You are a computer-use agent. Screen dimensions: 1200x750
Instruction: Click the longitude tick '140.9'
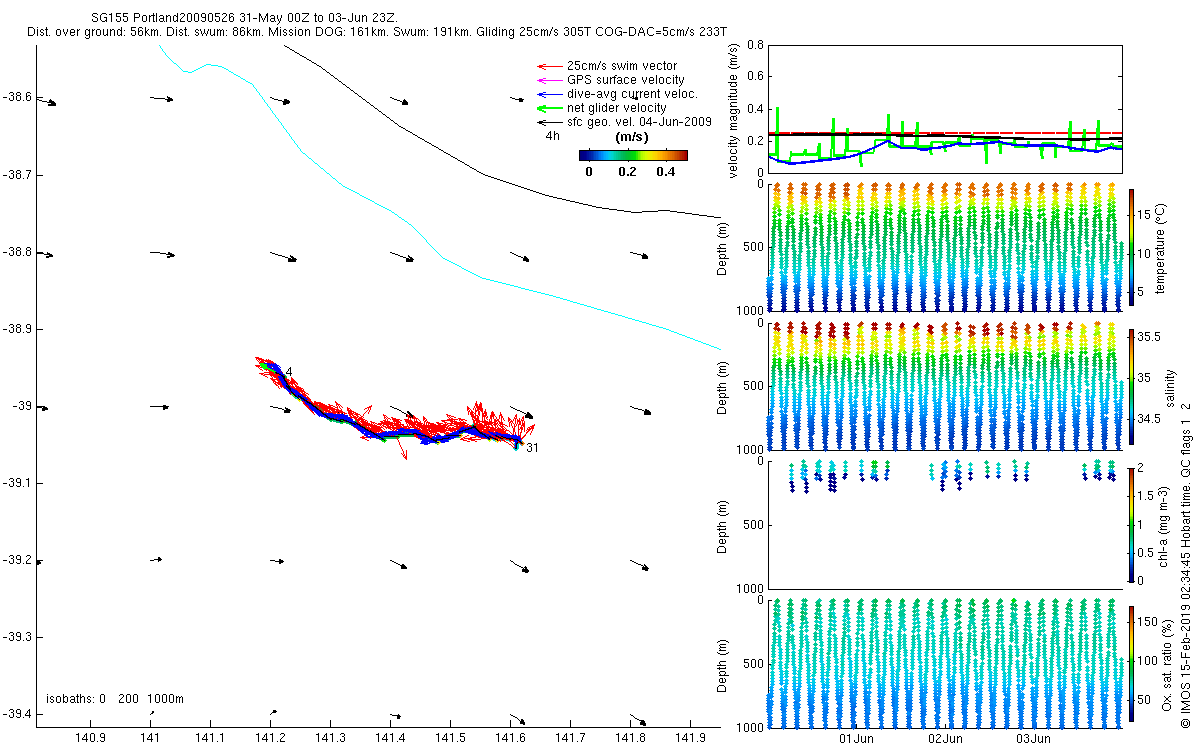(90, 739)
